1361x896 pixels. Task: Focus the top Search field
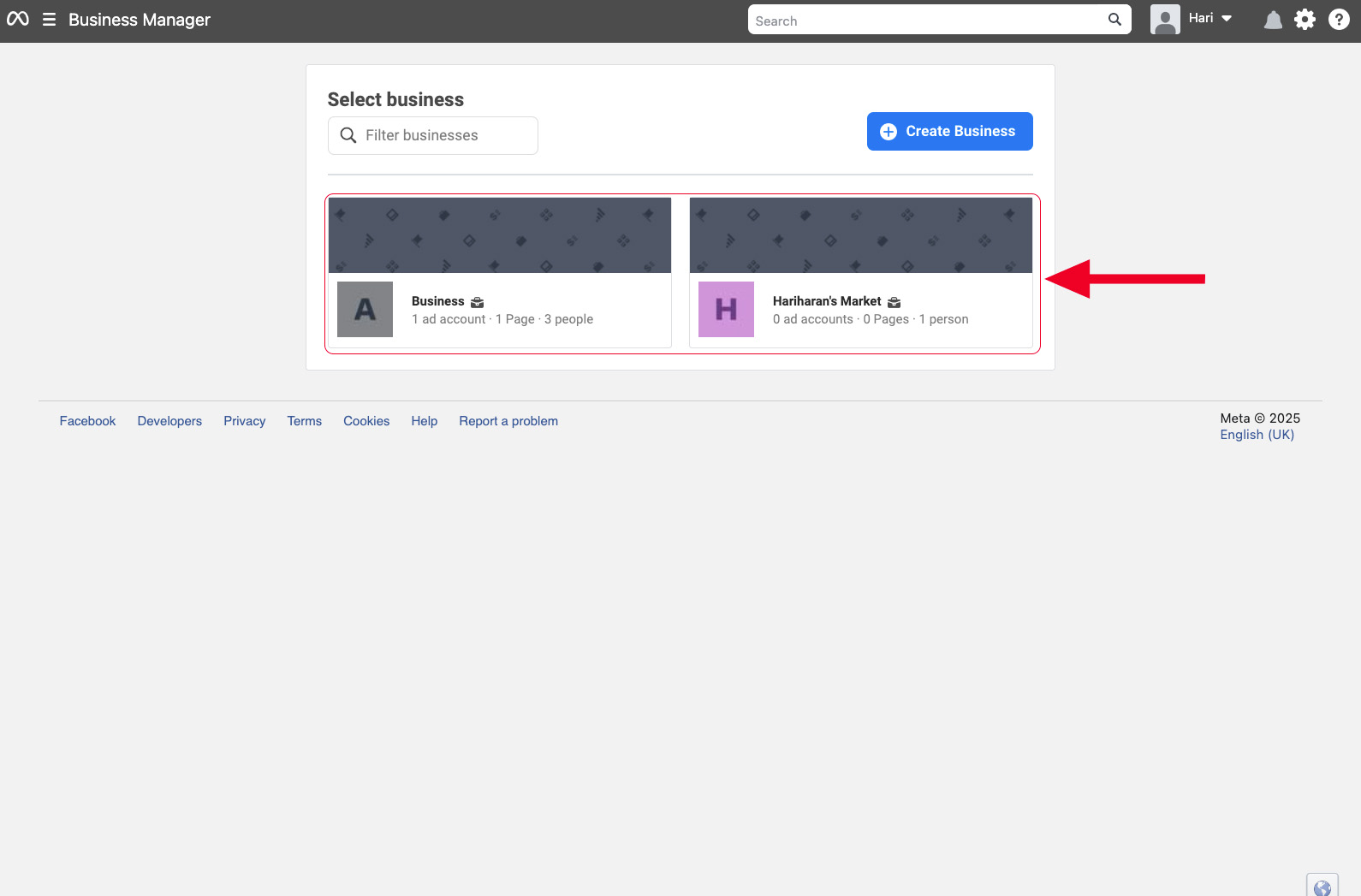pos(940,20)
